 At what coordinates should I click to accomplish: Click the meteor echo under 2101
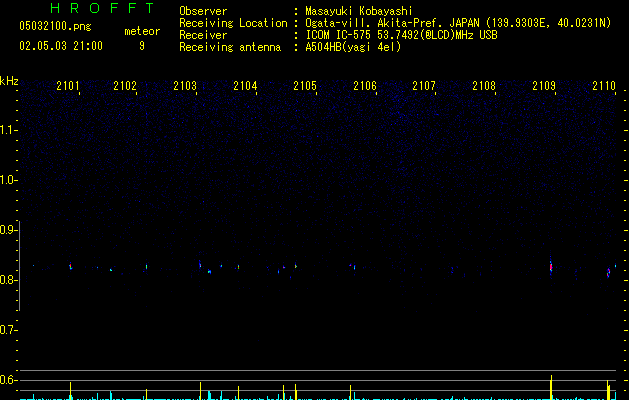click(71, 266)
